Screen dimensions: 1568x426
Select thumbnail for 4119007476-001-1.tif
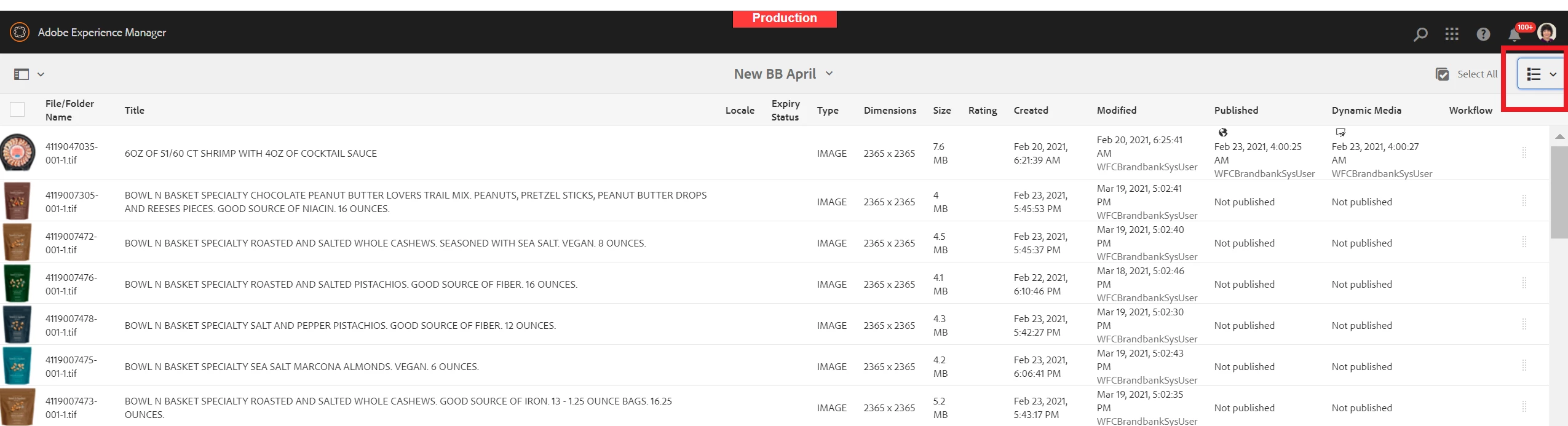17,283
